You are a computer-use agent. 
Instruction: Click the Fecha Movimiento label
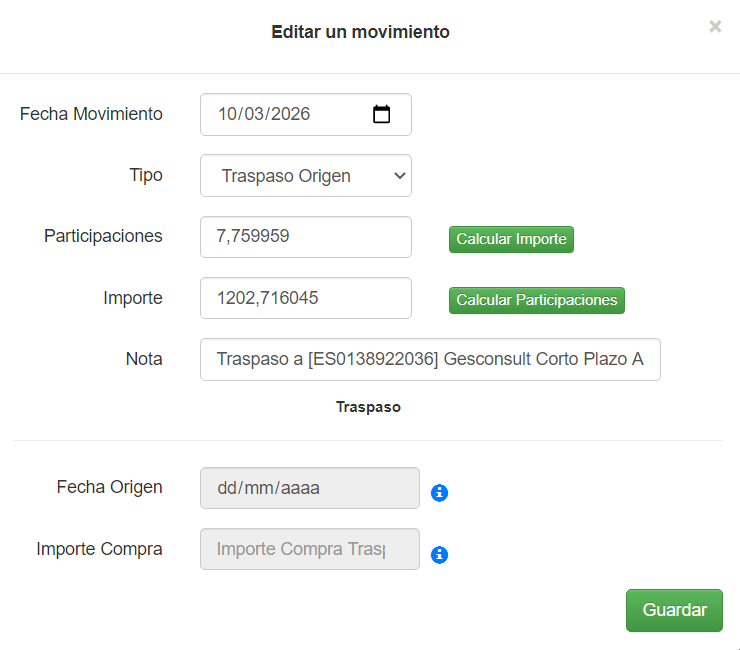pos(91,114)
